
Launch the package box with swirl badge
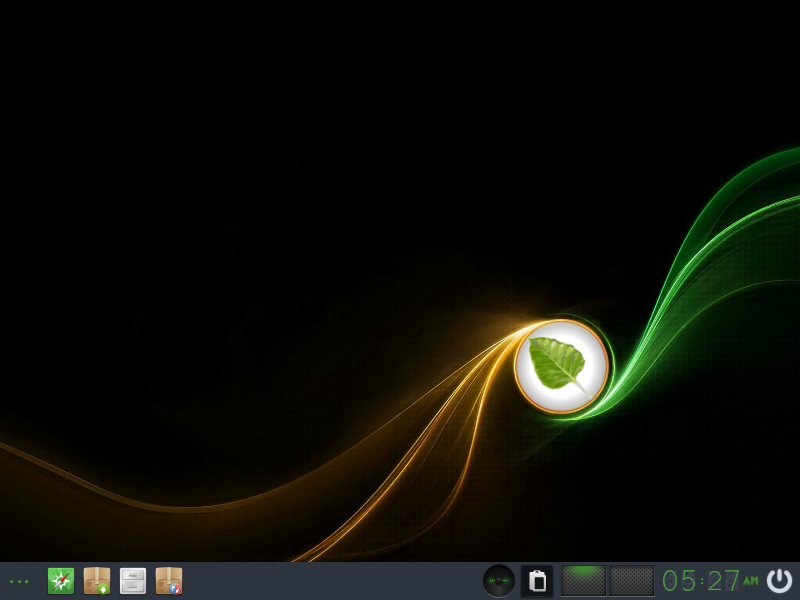169,581
